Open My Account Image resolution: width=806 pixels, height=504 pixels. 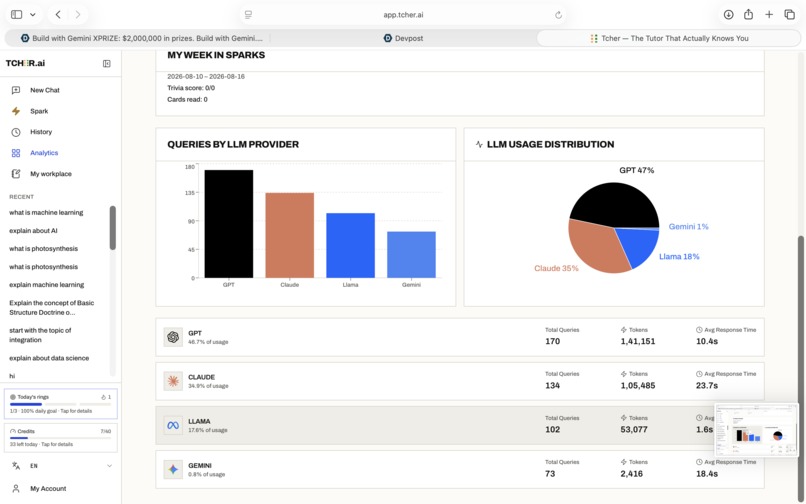pos(48,489)
